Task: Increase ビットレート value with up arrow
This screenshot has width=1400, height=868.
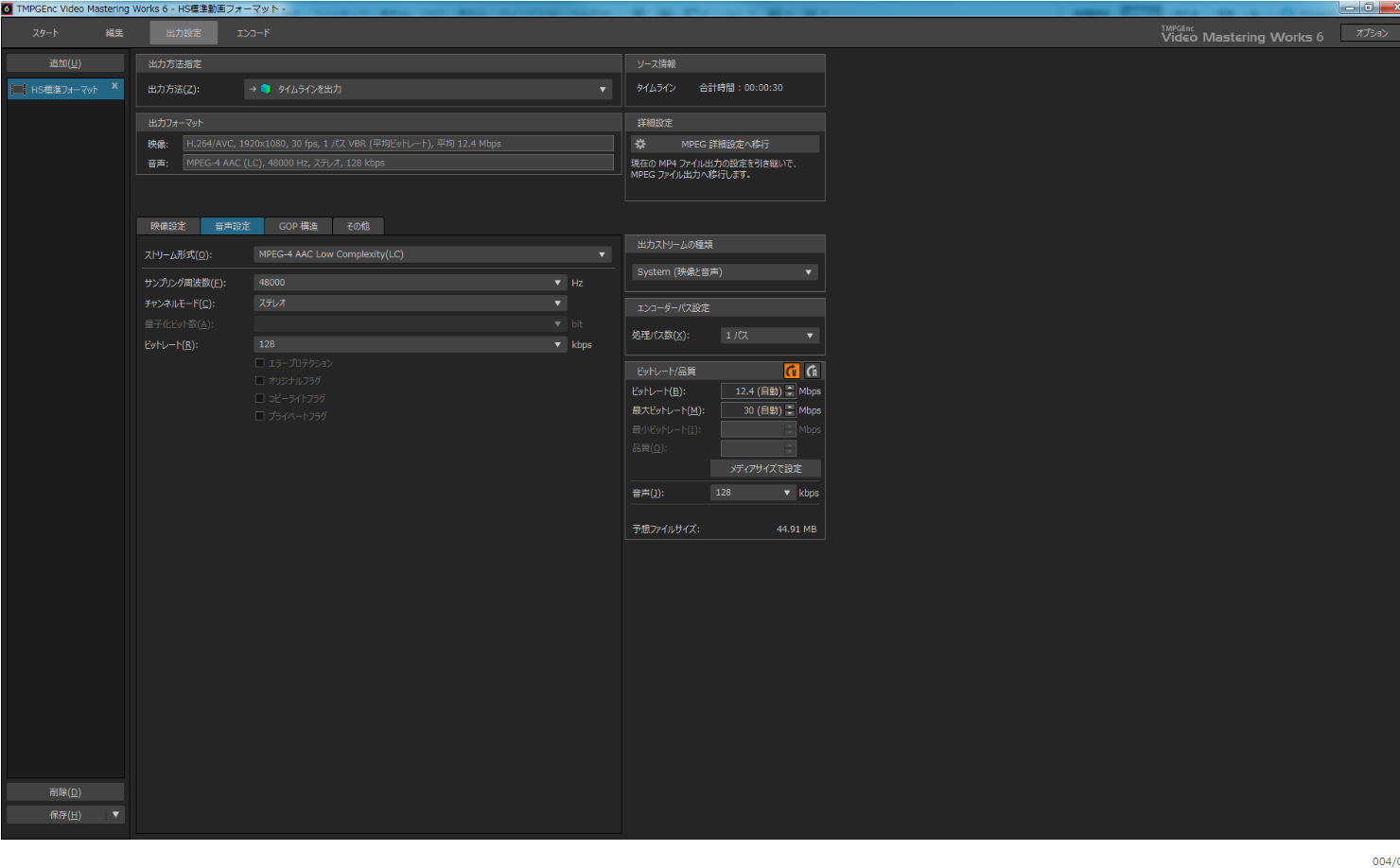Action: tap(790, 388)
